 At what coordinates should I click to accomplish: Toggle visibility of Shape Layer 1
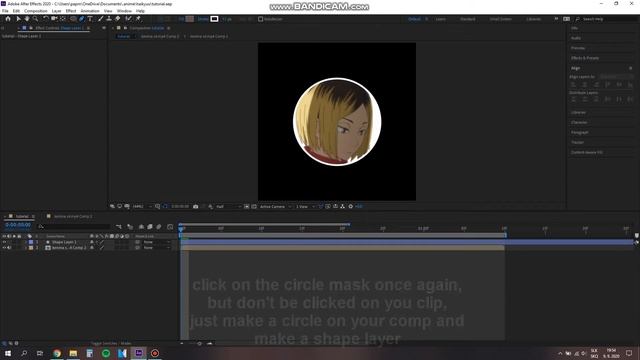coord(4,242)
